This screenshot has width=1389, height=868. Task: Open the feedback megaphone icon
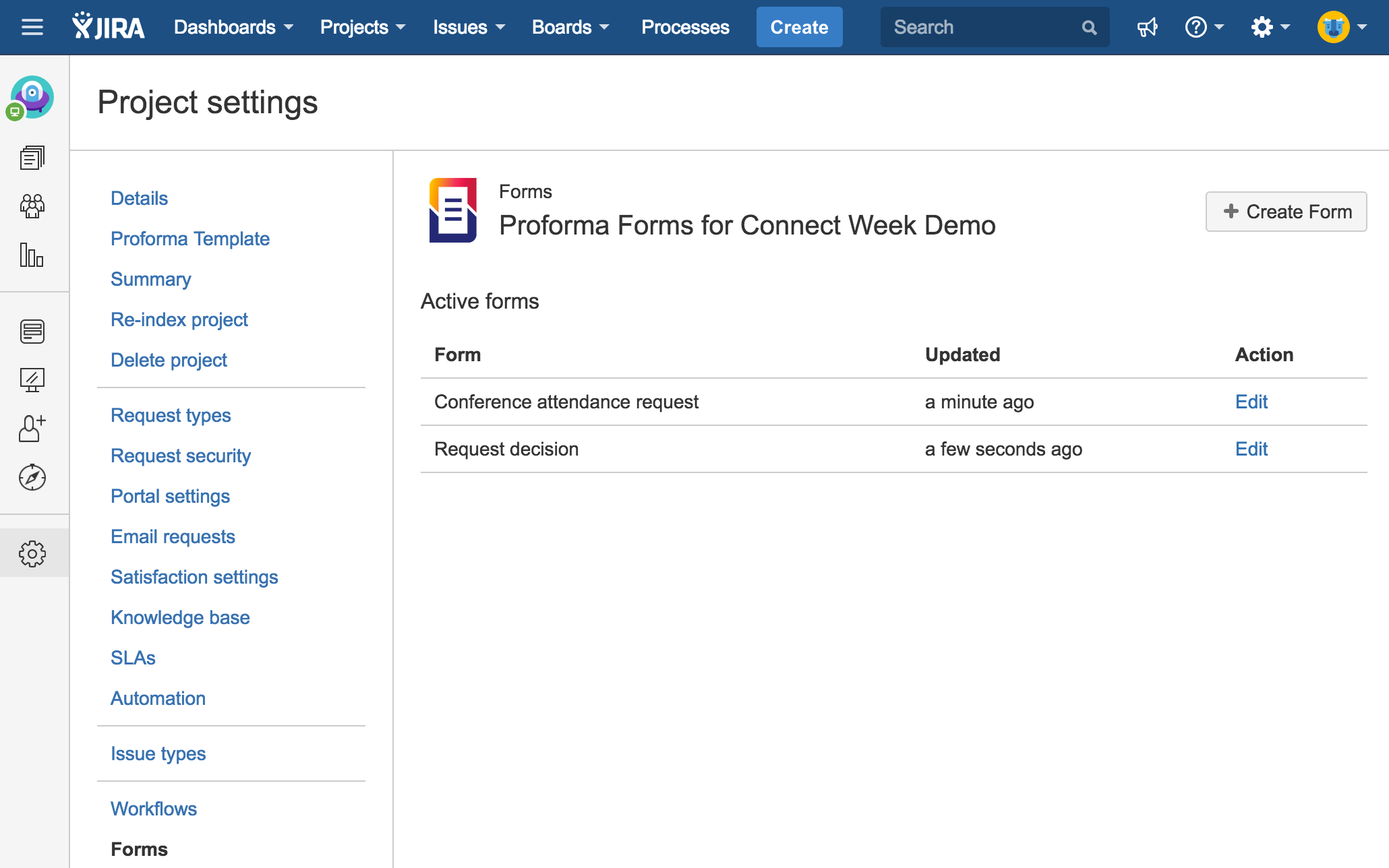(1147, 27)
